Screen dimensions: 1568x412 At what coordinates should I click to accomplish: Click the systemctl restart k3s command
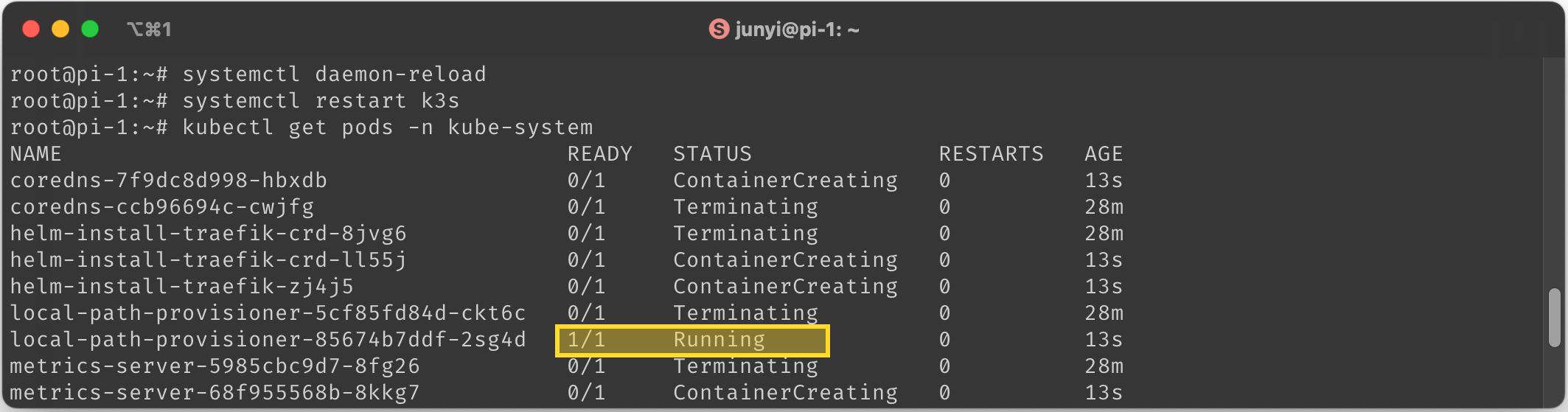pyautogui.click(x=321, y=101)
